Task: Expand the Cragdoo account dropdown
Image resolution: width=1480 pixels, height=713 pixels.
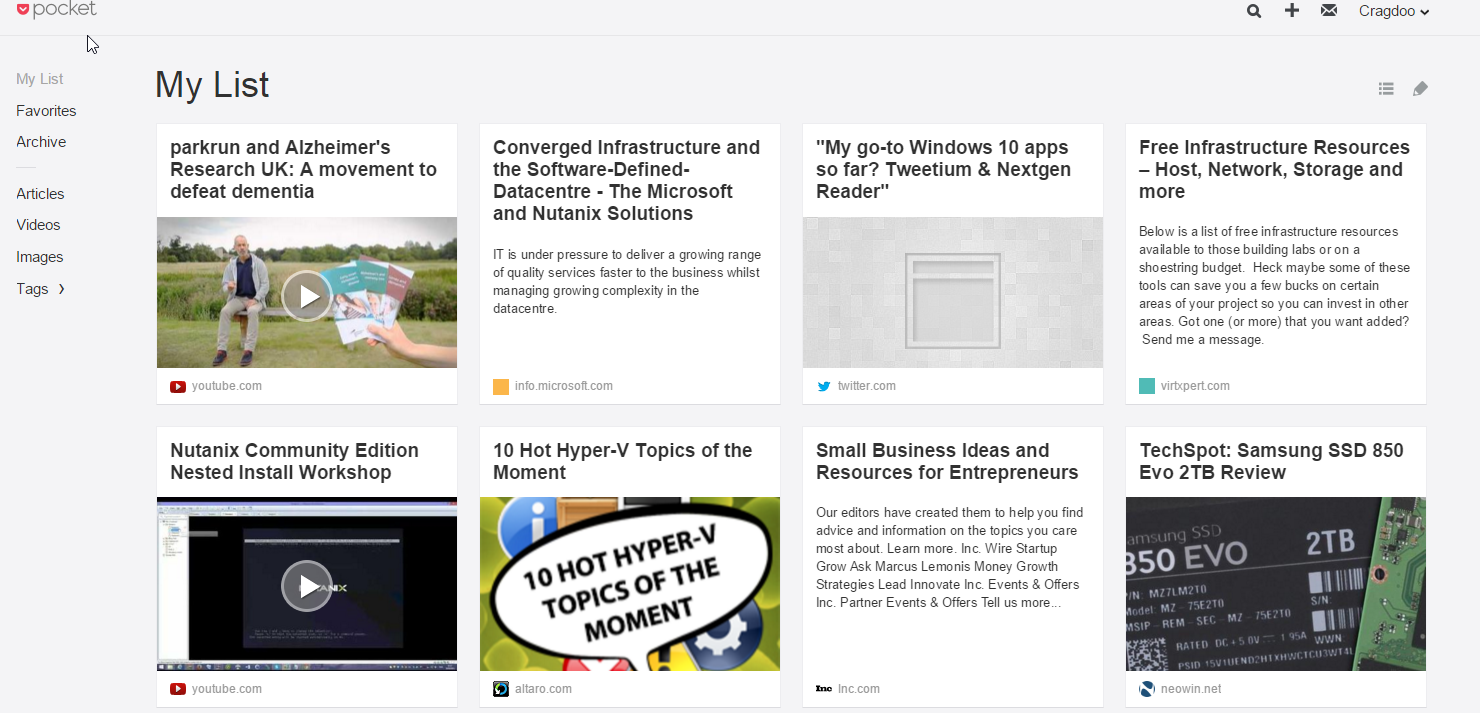Action: [1394, 11]
